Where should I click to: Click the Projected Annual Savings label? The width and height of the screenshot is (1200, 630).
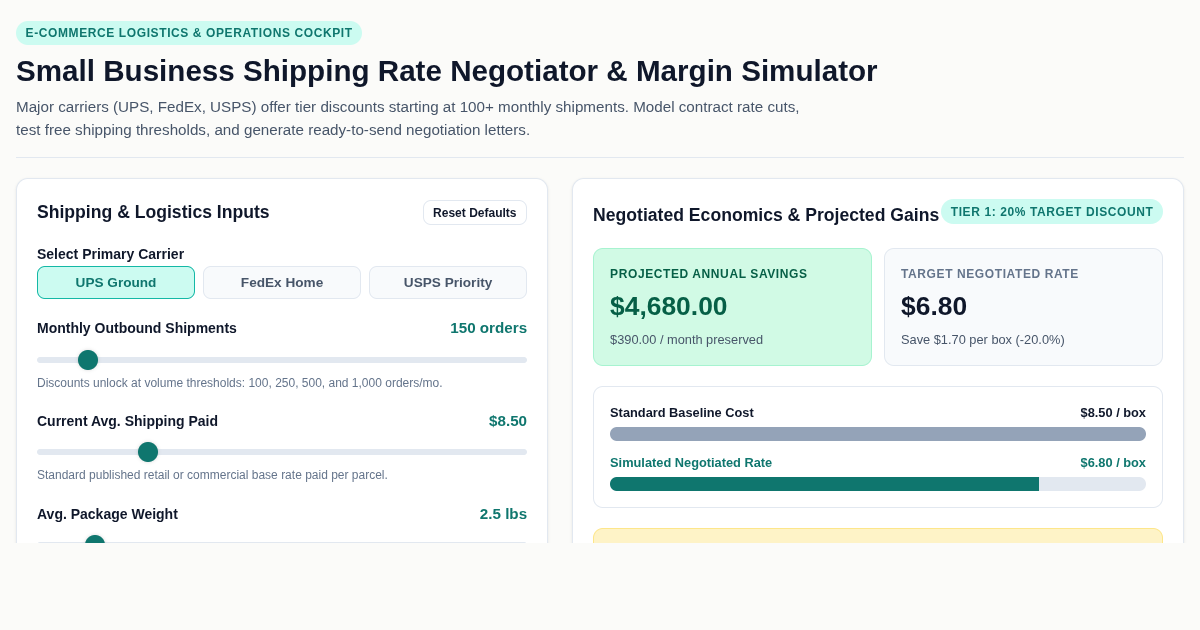coord(709,274)
